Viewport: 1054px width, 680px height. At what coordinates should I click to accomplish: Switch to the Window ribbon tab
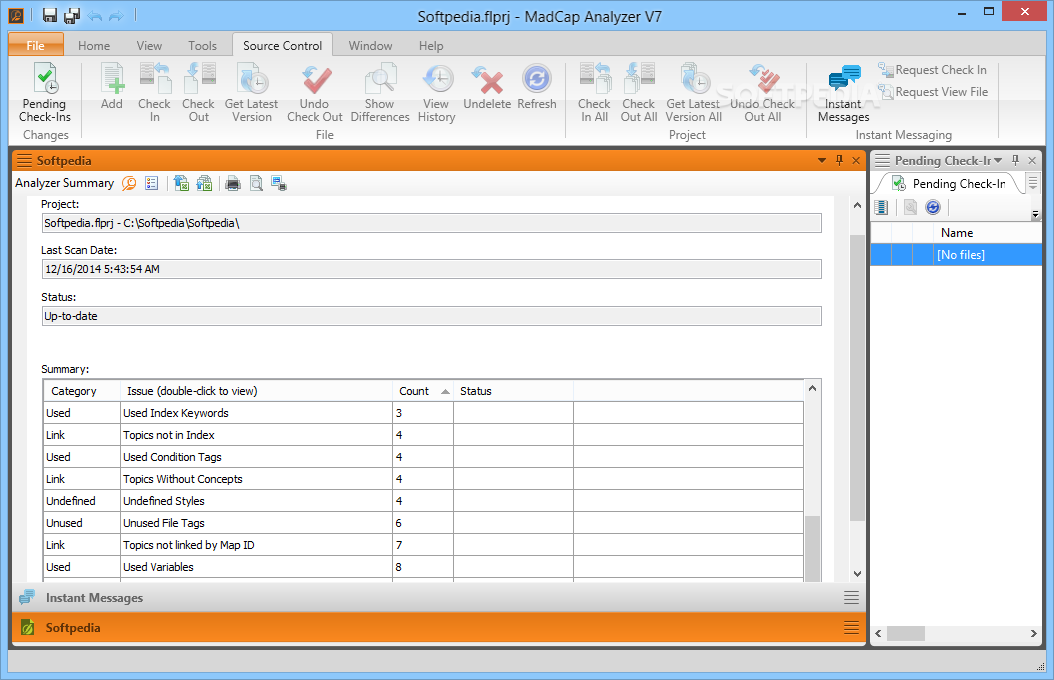tap(370, 46)
